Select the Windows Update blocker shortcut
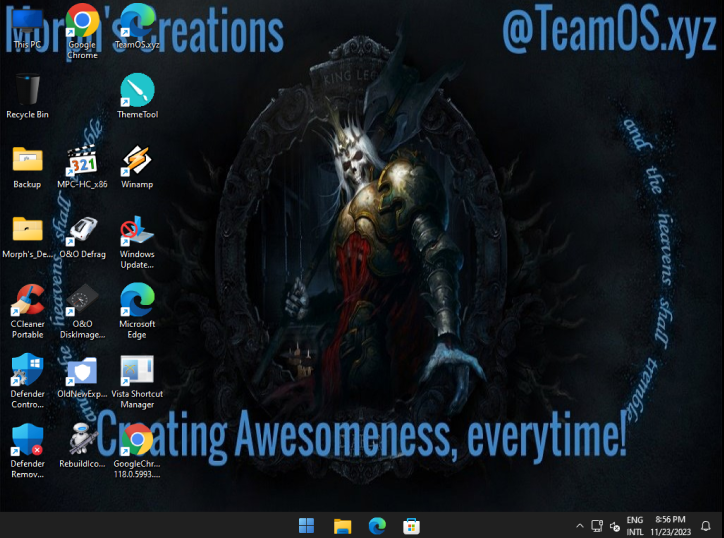 [137, 242]
